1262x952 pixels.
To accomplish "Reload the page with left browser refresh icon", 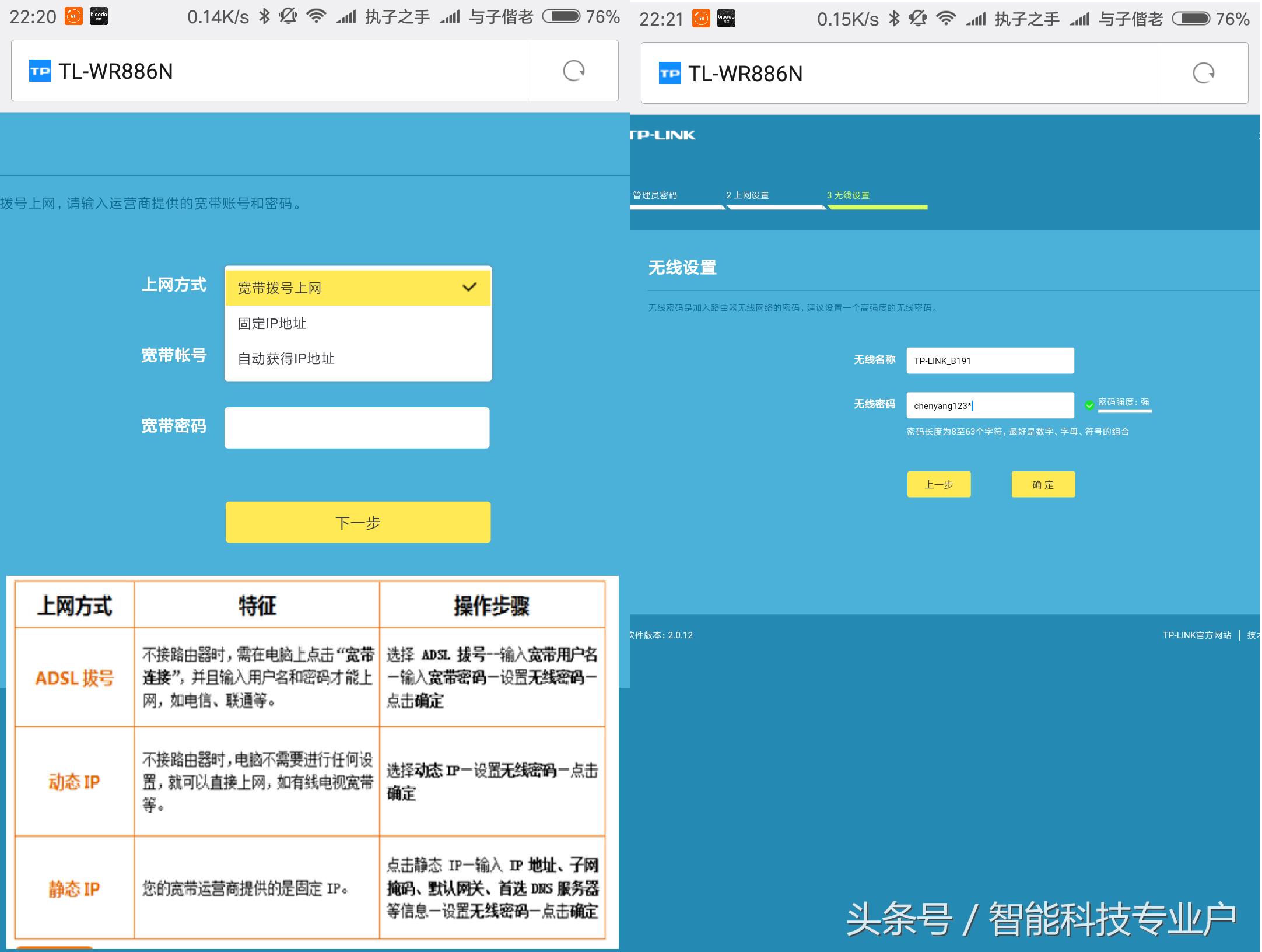I will coord(574,69).
